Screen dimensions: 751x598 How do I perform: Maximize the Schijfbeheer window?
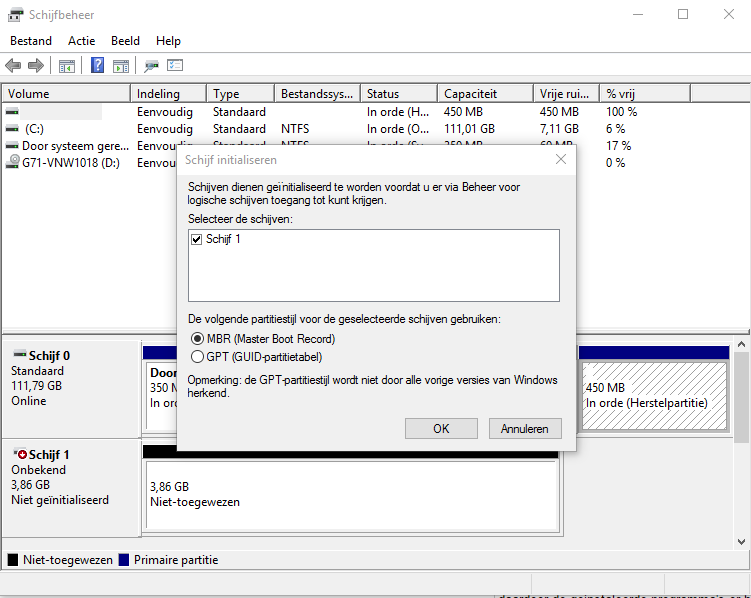pos(683,14)
